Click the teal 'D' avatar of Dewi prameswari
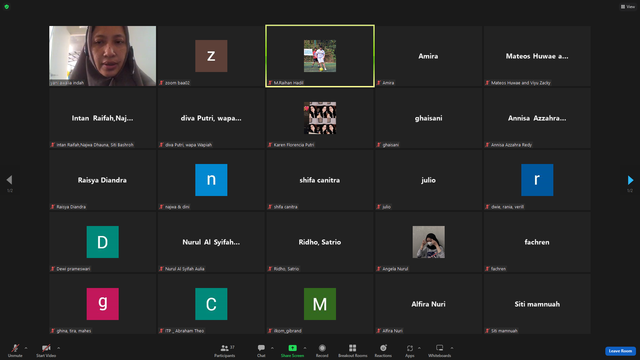This screenshot has width=640, height=360. pyautogui.click(x=102, y=242)
